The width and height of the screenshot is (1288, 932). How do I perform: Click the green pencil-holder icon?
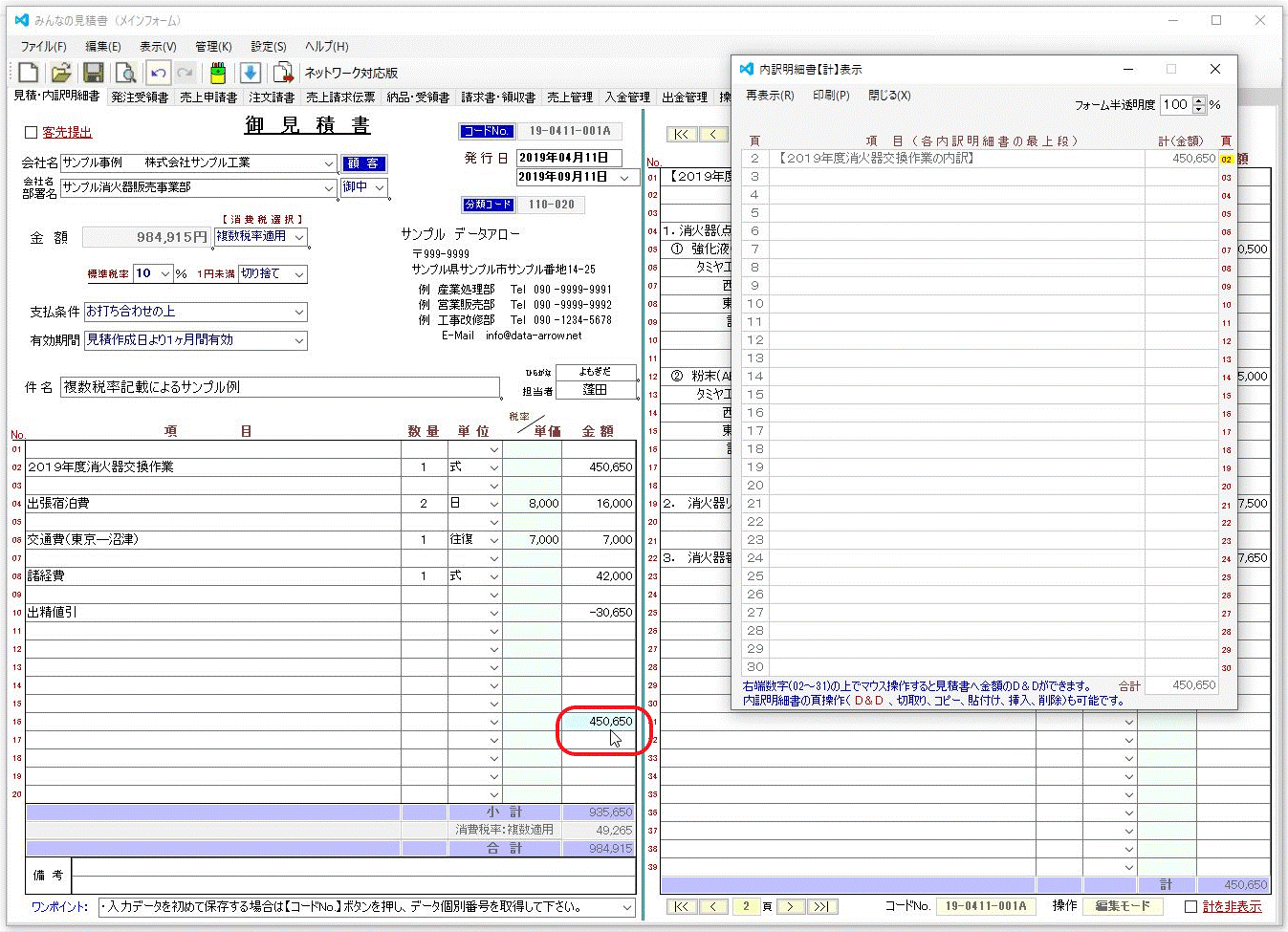tap(218, 73)
